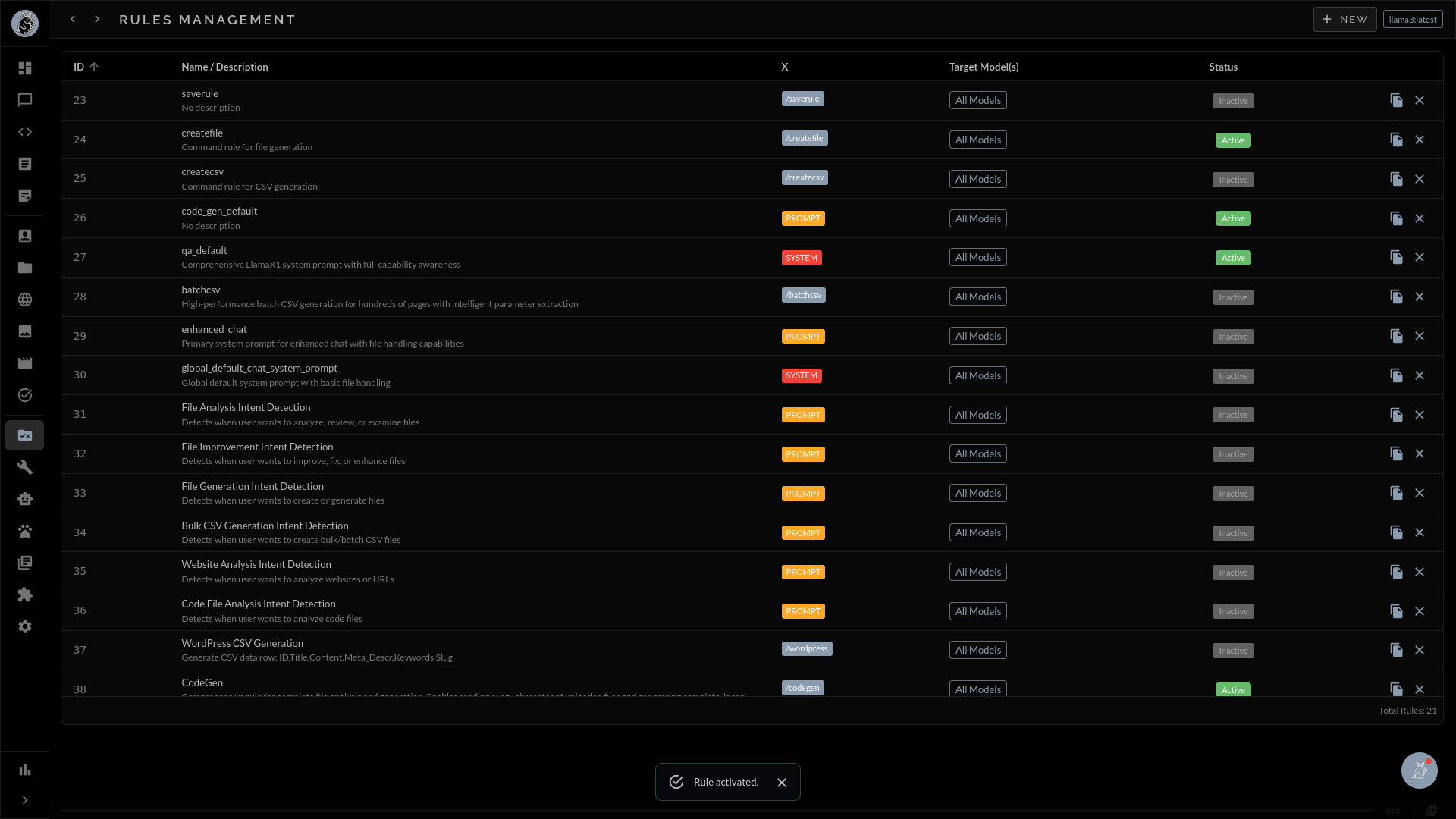Viewport: 1456px width, 819px height.
Task: Toggle the saverule Inactive status
Action: pos(1232,101)
